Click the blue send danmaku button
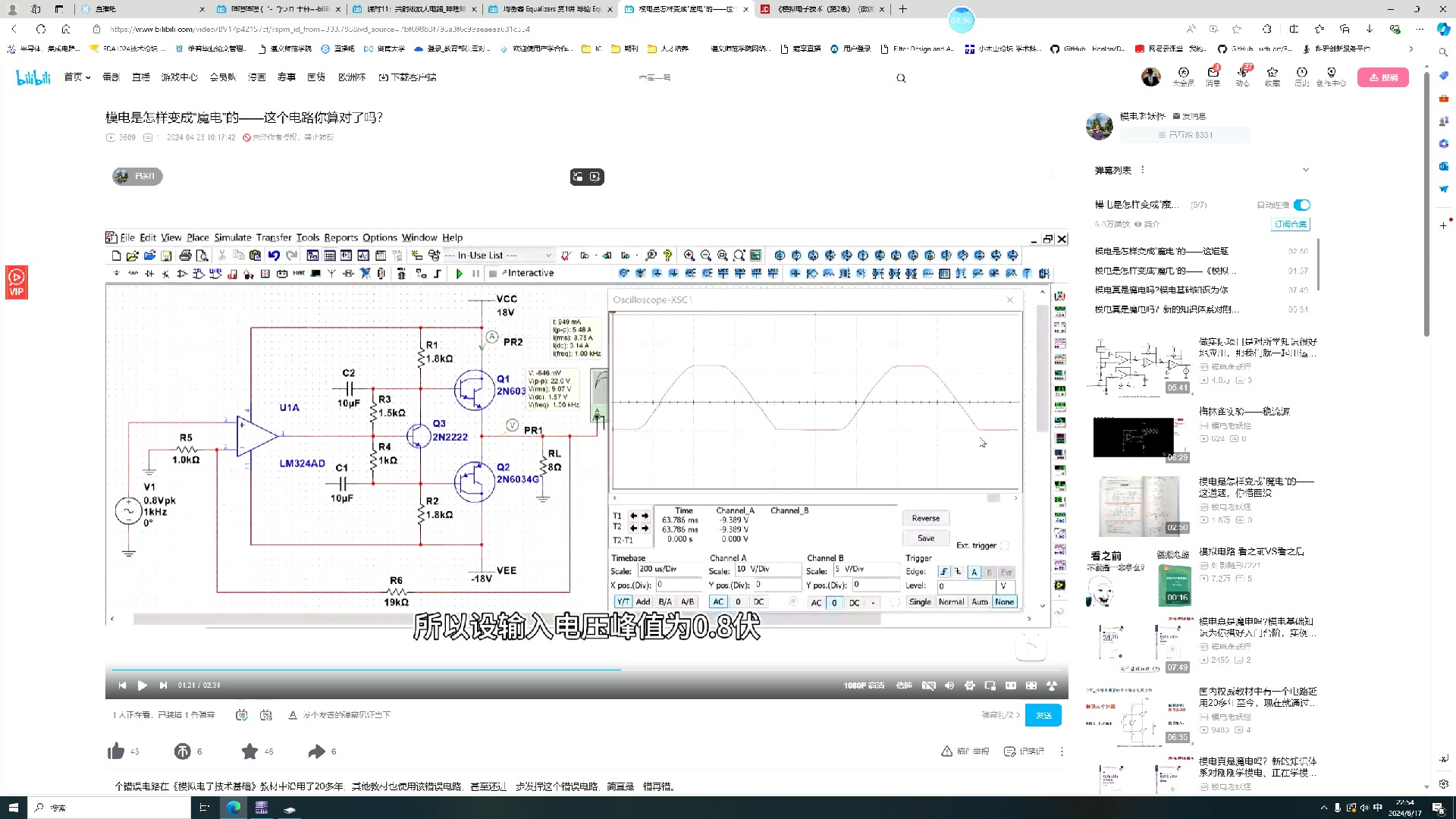The width and height of the screenshot is (1456, 819). point(1043,715)
